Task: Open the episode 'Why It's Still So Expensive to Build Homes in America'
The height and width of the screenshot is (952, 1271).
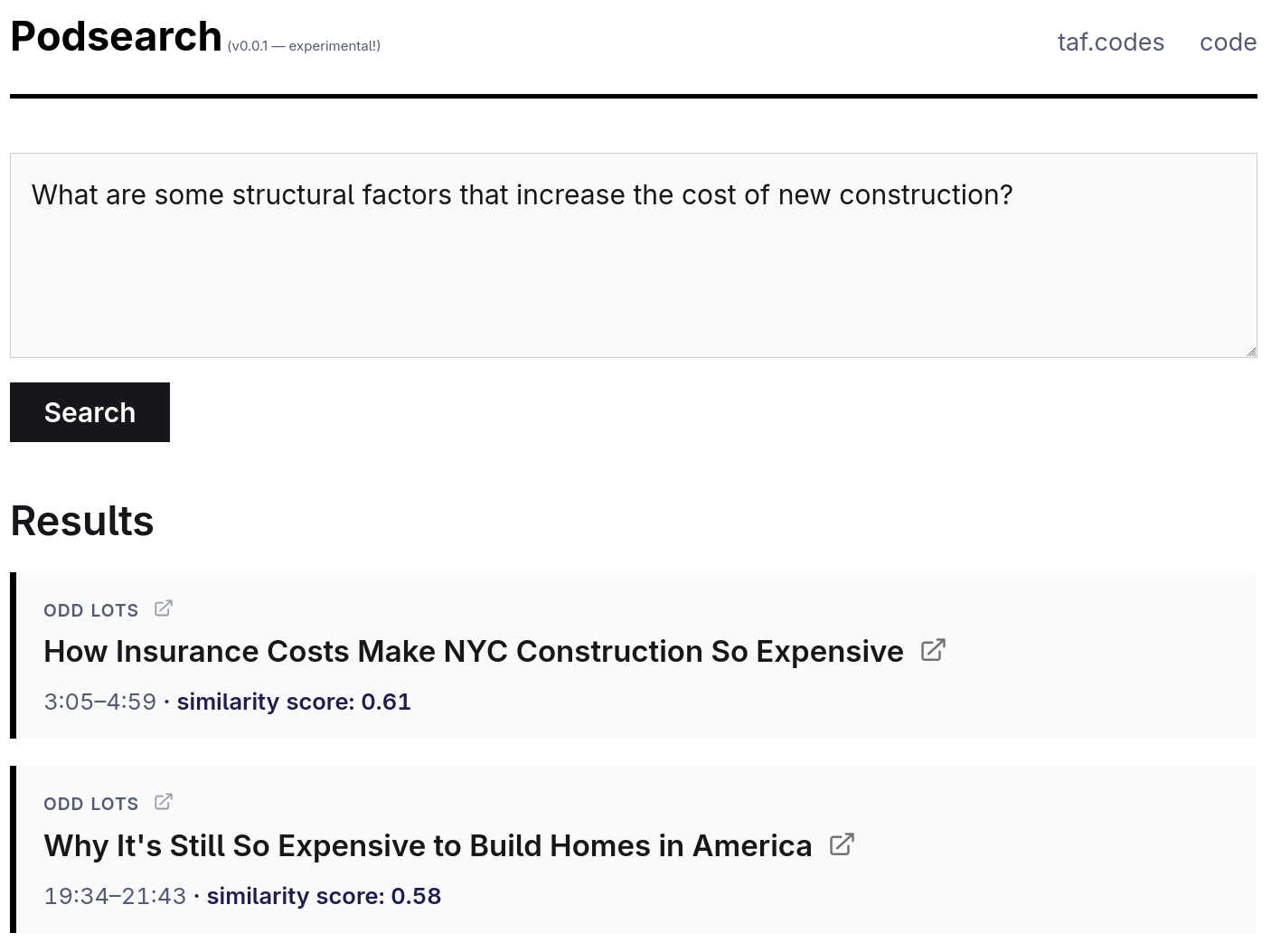Action: tap(428, 845)
